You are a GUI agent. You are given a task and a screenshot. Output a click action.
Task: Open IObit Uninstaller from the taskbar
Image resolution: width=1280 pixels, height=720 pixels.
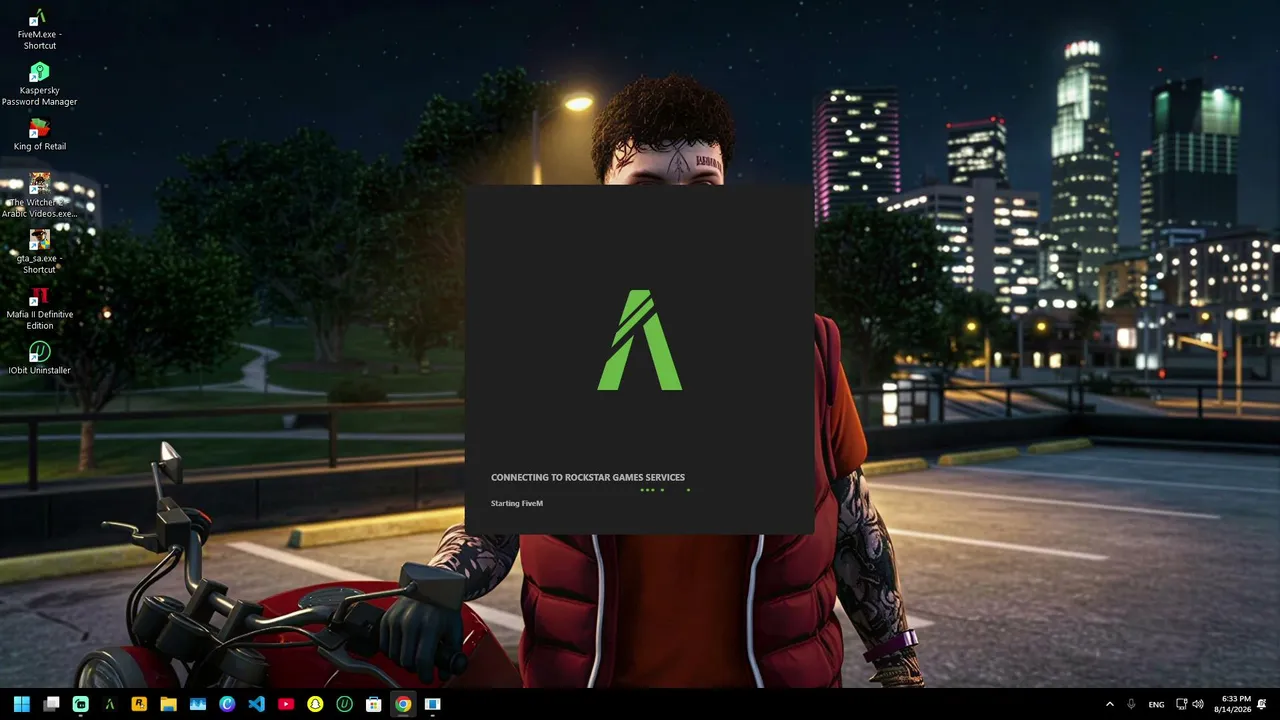click(344, 704)
